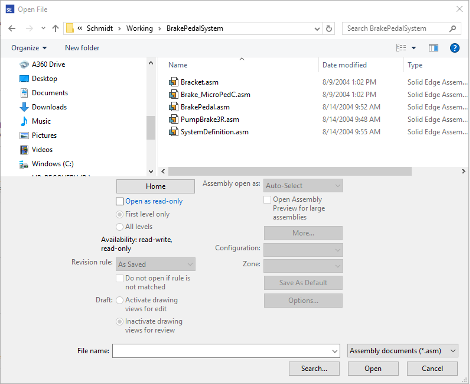Sort by the Name column header
This screenshot has height=384, width=470.
tap(178, 65)
